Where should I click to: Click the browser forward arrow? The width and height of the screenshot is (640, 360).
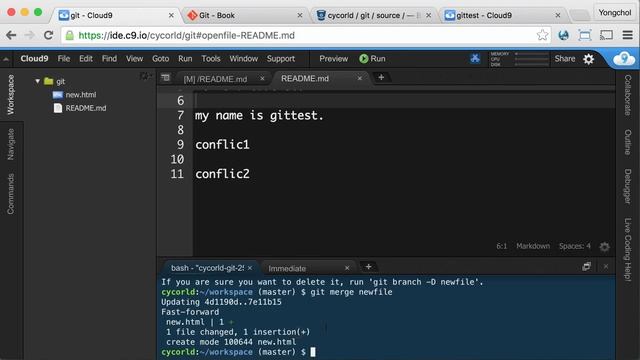[29, 36]
